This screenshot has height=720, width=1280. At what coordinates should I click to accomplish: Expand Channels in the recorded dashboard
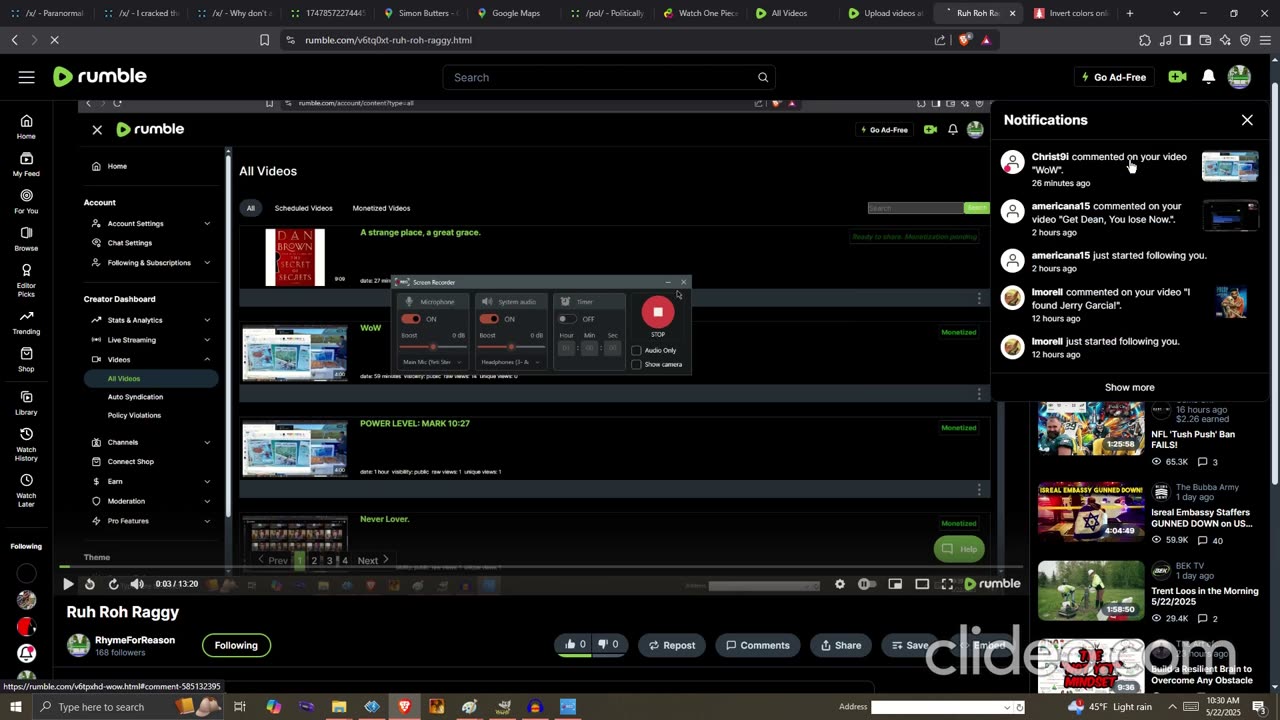point(207,442)
